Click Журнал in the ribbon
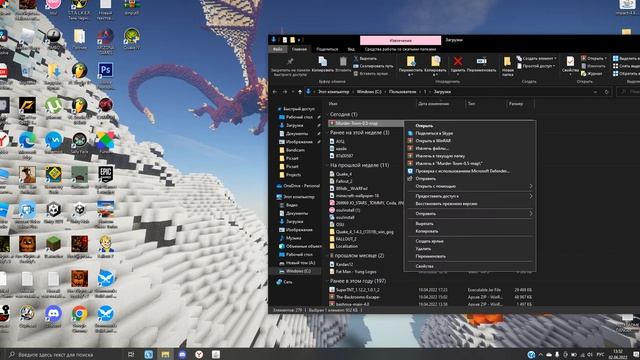 (x=592, y=74)
